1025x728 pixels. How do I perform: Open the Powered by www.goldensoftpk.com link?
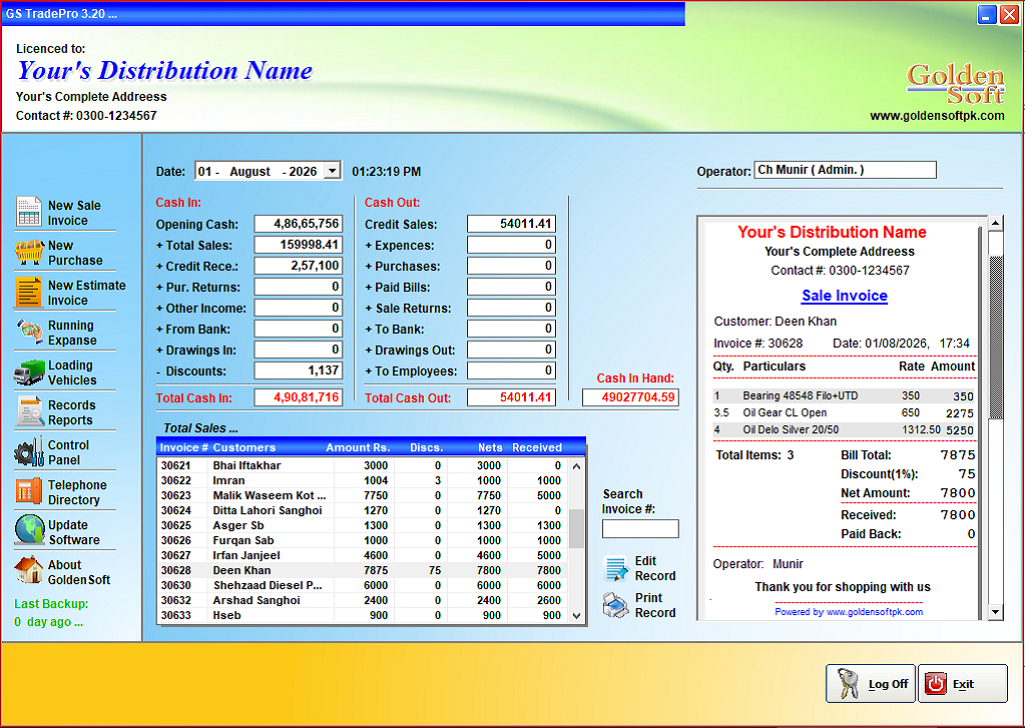point(849,612)
